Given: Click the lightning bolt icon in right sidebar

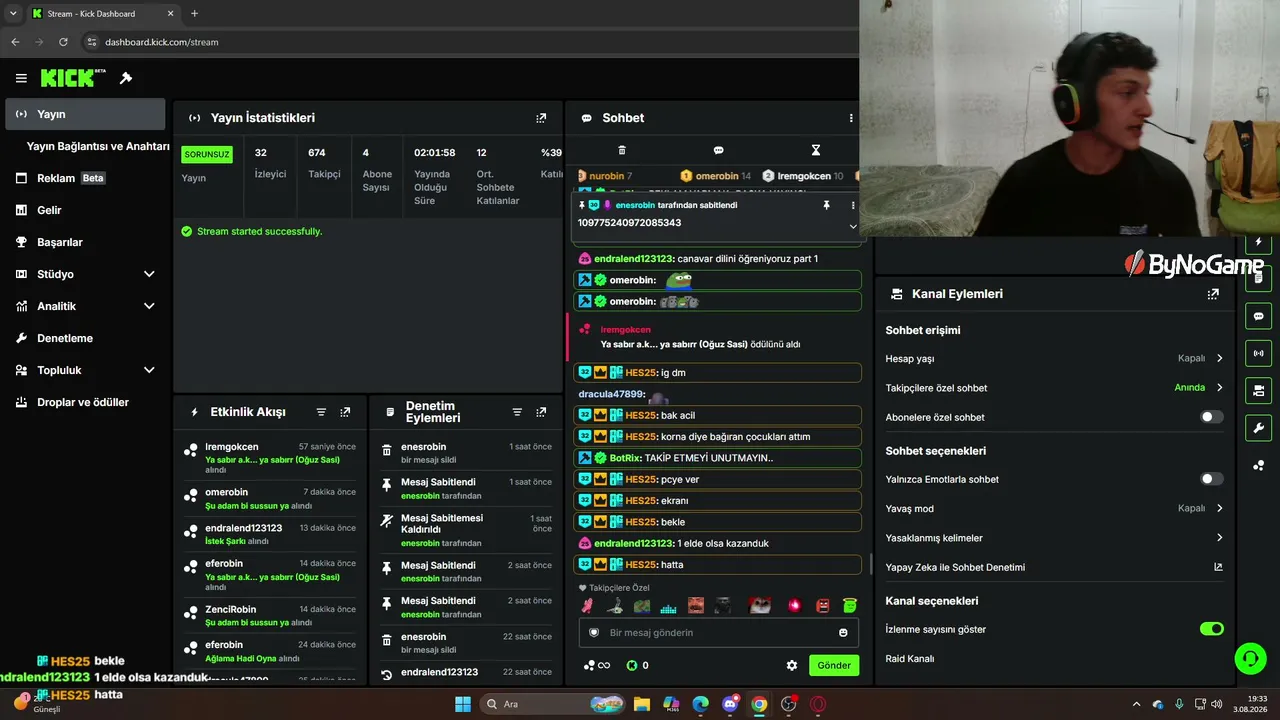Looking at the screenshot, I should (x=1258, y=242).
